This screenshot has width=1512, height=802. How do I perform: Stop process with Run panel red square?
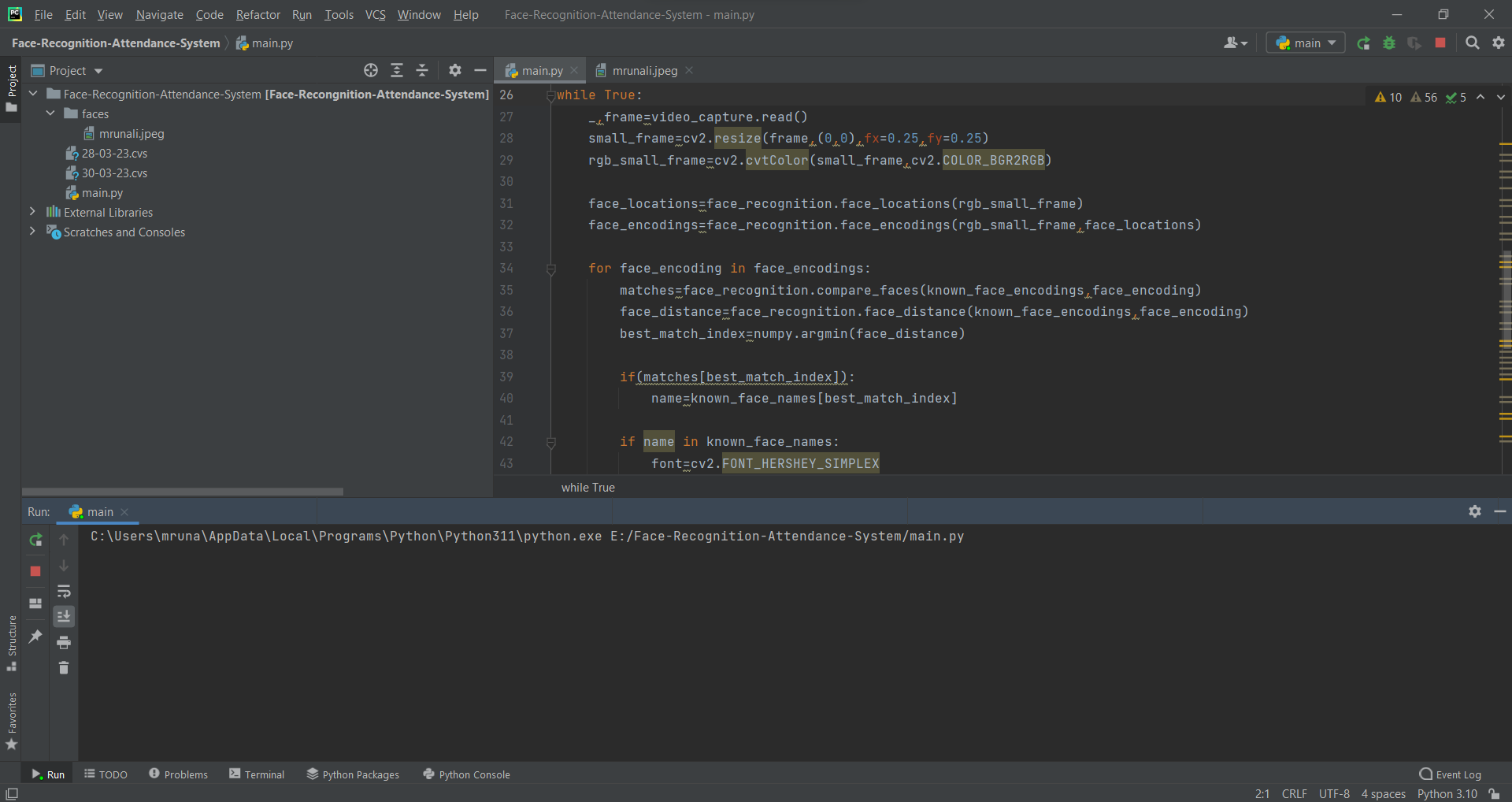pos(35,570)
